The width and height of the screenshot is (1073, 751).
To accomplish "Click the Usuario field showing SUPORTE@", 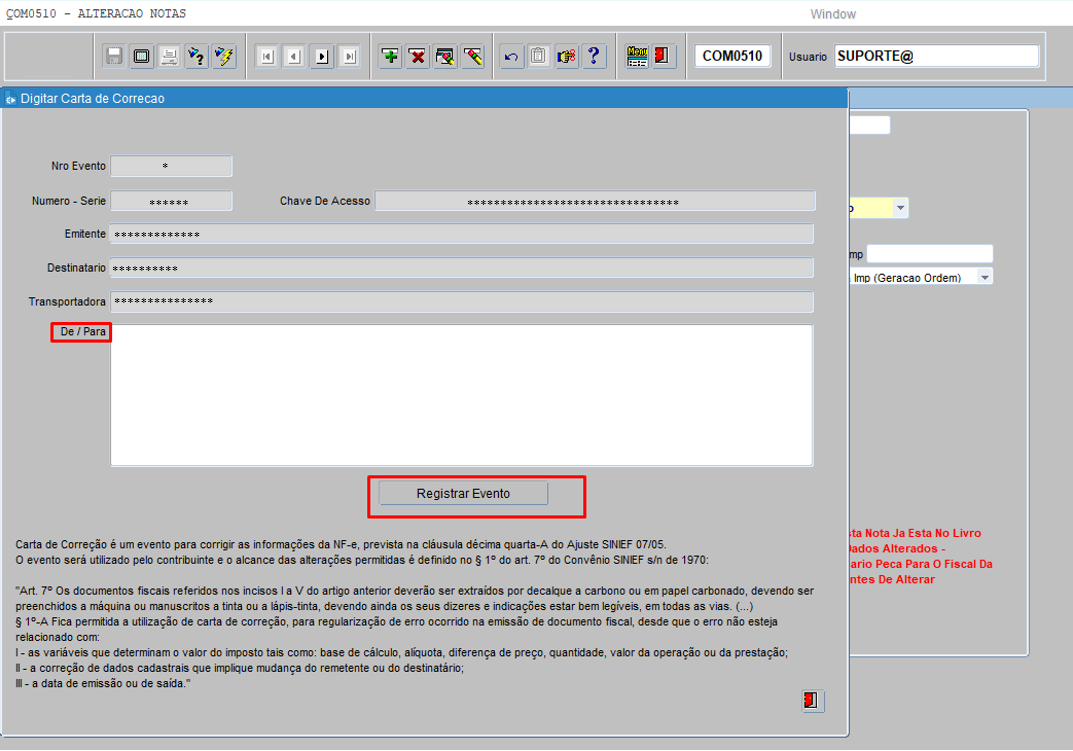I will 936,56.
